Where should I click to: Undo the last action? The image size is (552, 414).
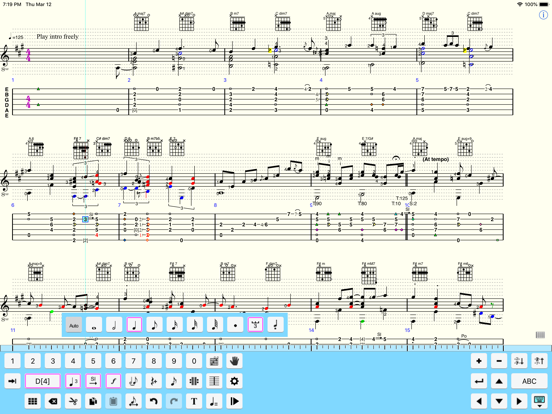153,401
